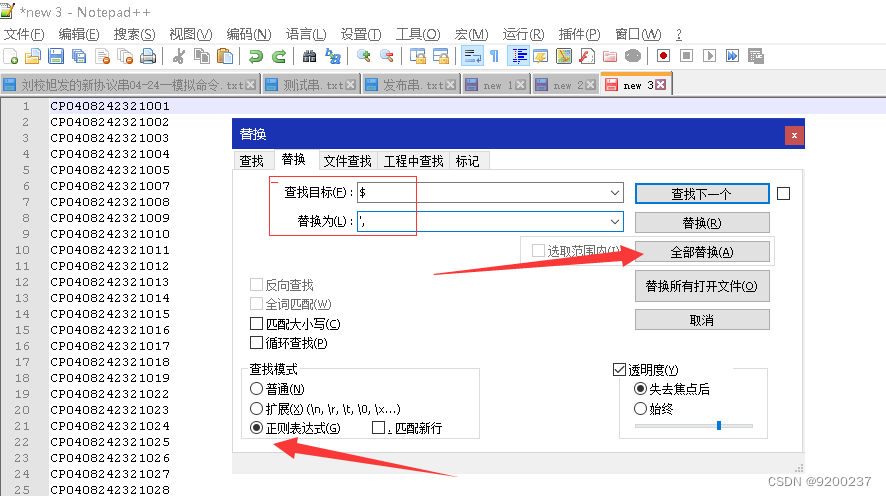This screenshot has height=496, width=886.
Task: Switch to 查找 dialog tab
Action: pyautogui.click(x=251, y=161)
